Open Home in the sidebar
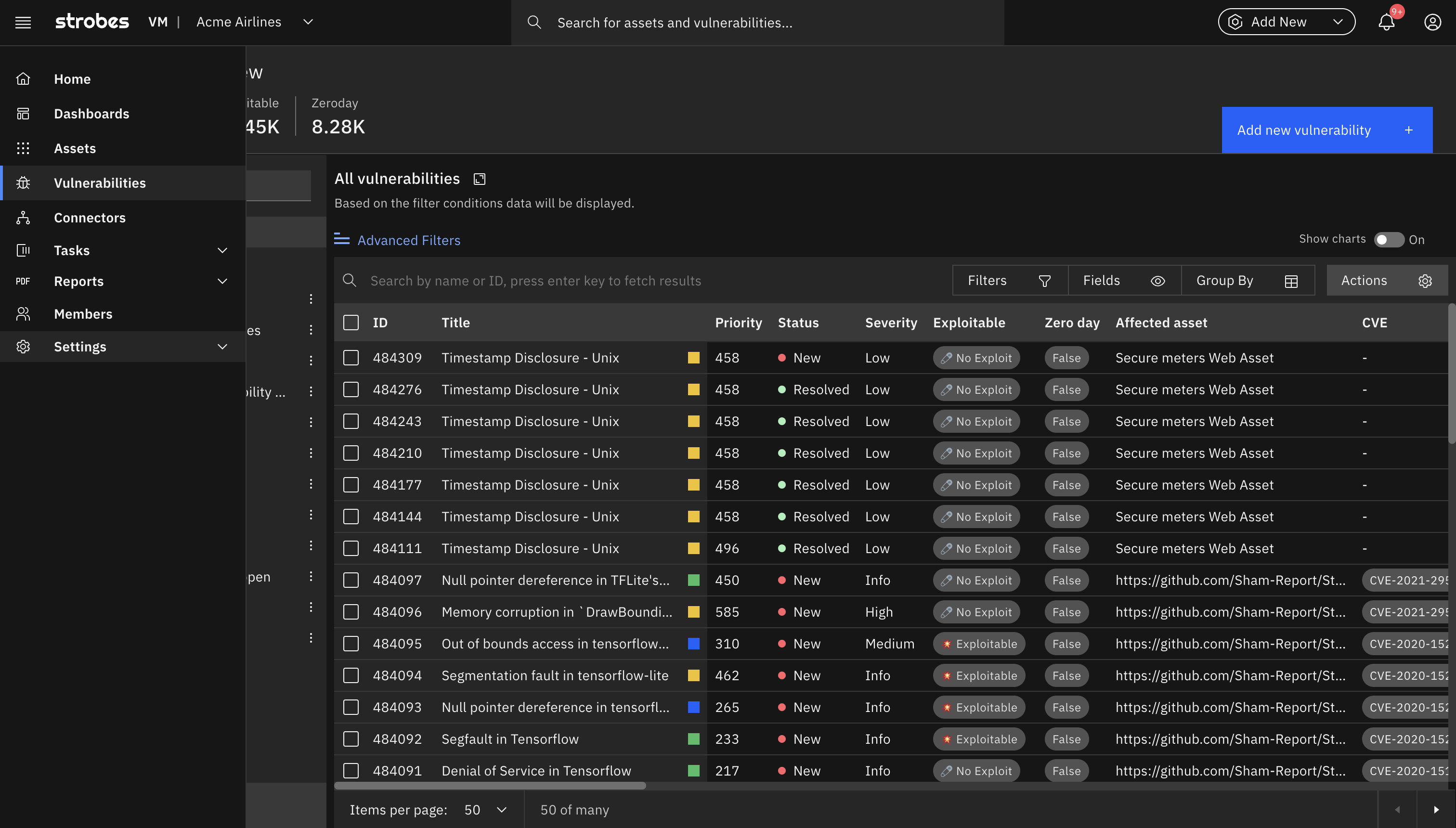1456x828 pixels. pyautogui.click(x=123, y=78)
